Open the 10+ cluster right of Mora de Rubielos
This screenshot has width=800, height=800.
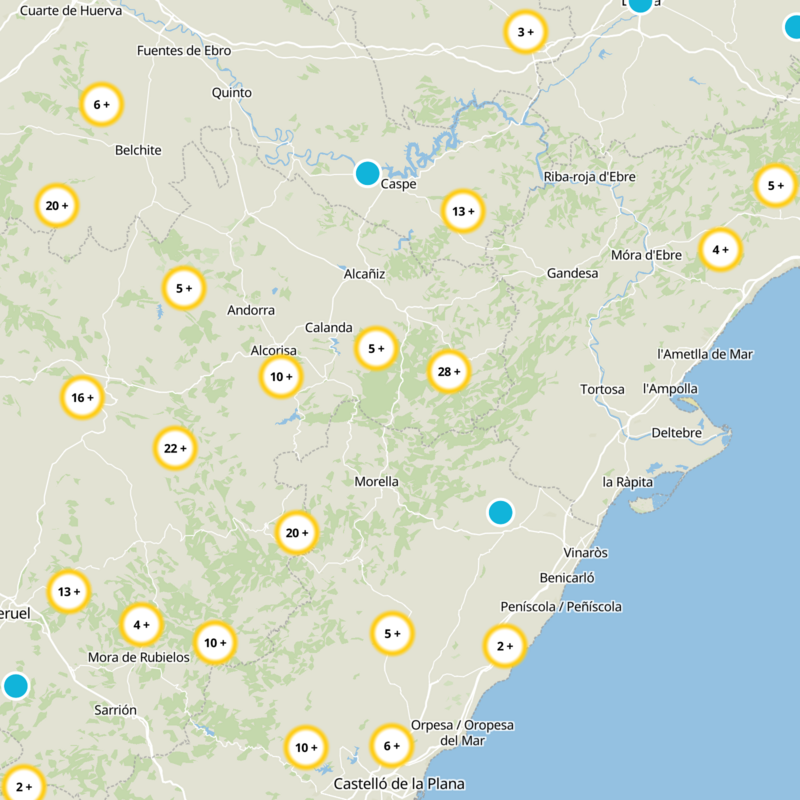(215, 643)
